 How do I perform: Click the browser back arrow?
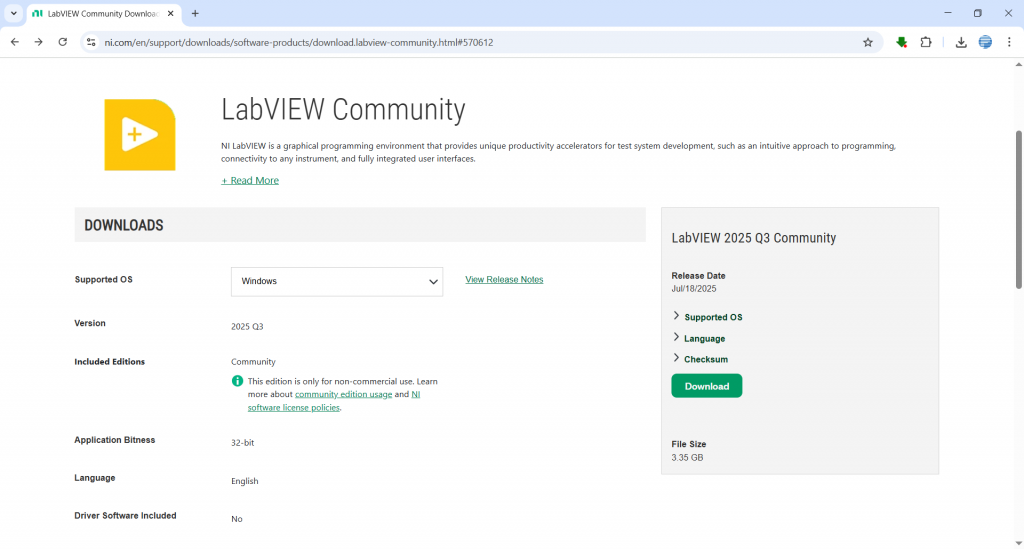[14, 42]
